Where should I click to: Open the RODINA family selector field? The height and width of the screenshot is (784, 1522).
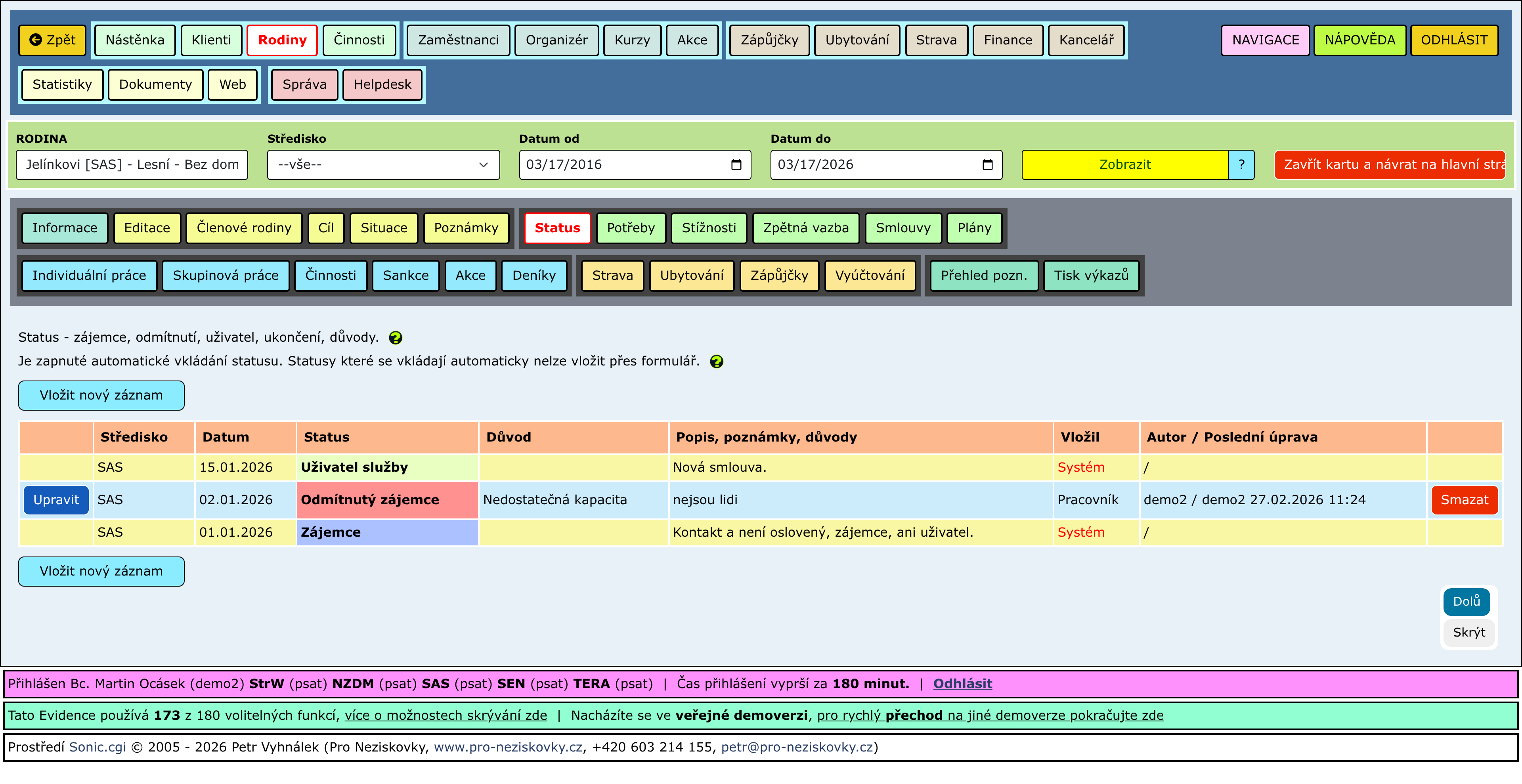[x=132, y=165]
